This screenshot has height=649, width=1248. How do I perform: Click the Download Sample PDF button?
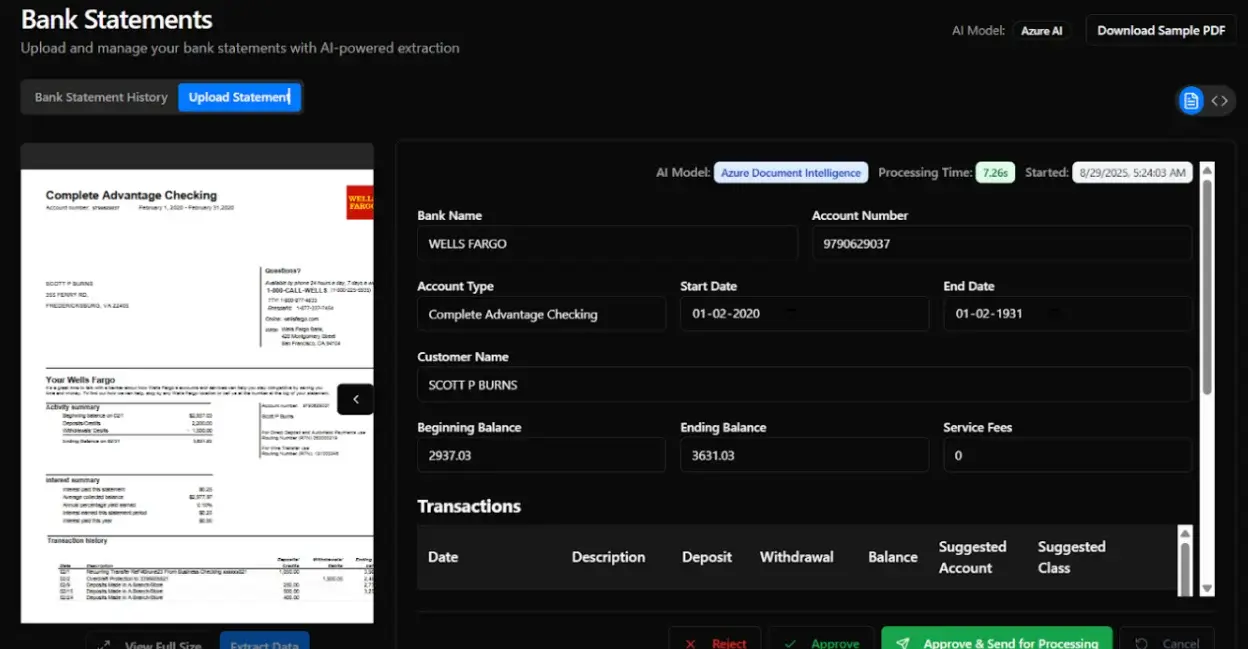click(1160, 31)
